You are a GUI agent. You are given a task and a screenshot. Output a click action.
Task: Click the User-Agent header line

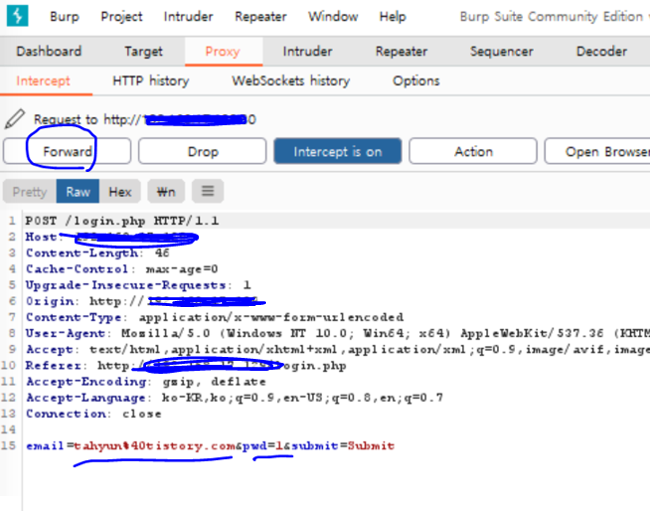click(x=337, y=333)
